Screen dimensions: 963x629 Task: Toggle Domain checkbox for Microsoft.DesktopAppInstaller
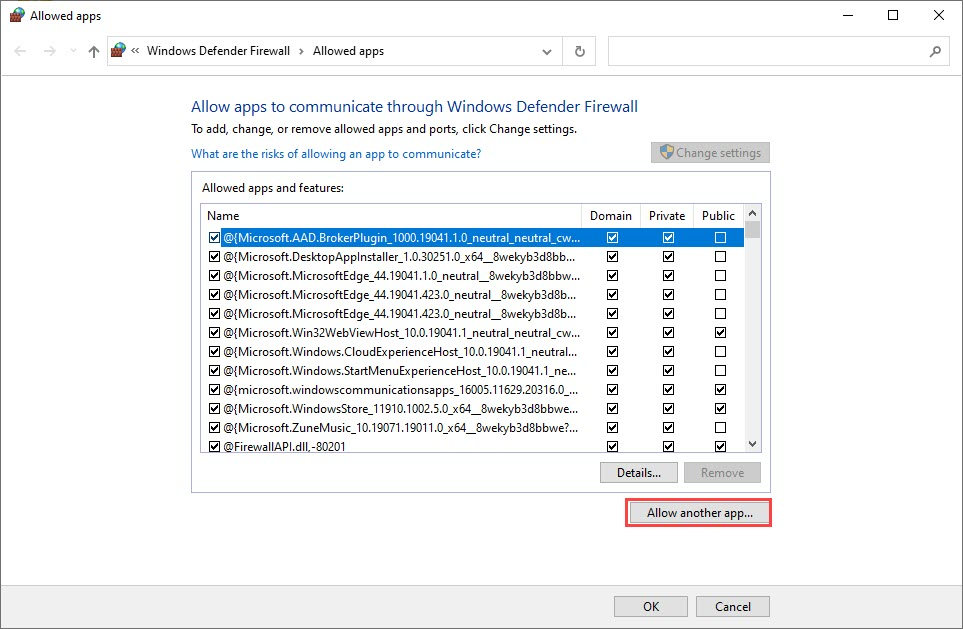pyautogui.click(x=612, y=256)
